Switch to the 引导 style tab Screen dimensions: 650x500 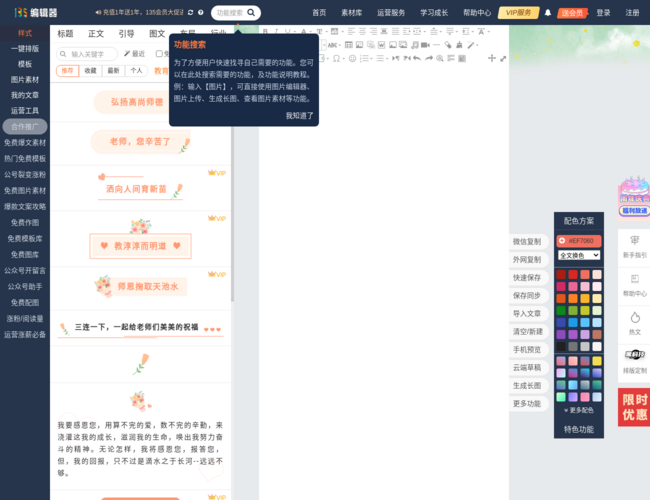[x=126, y=34]
